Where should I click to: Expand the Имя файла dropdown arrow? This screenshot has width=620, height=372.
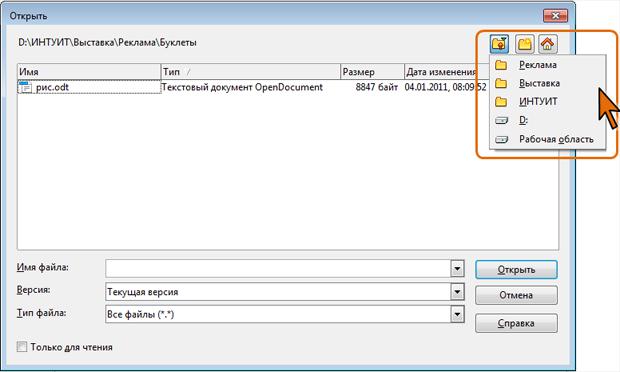click(457, 269)
